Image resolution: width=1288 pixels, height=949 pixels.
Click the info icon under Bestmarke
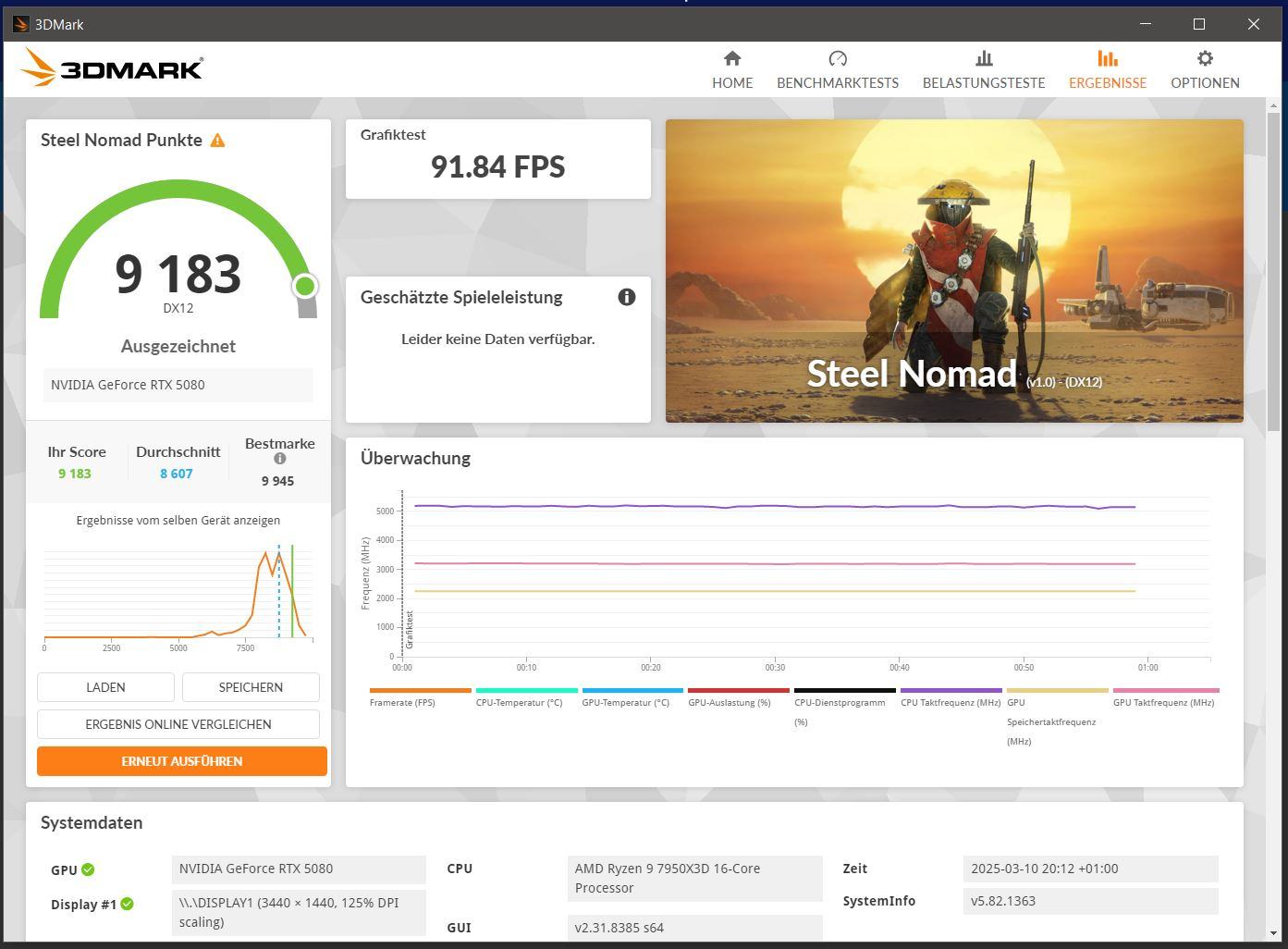pyautogui.click(x=280, y=459)
